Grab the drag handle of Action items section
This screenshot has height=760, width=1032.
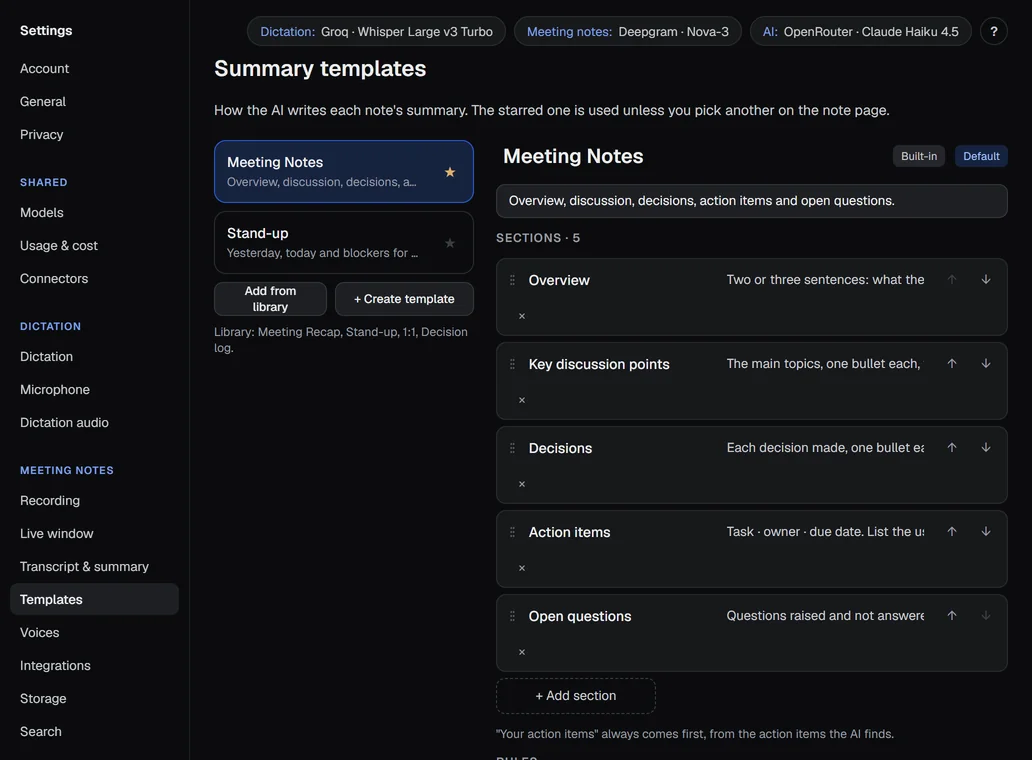click(x=512, y=532)
